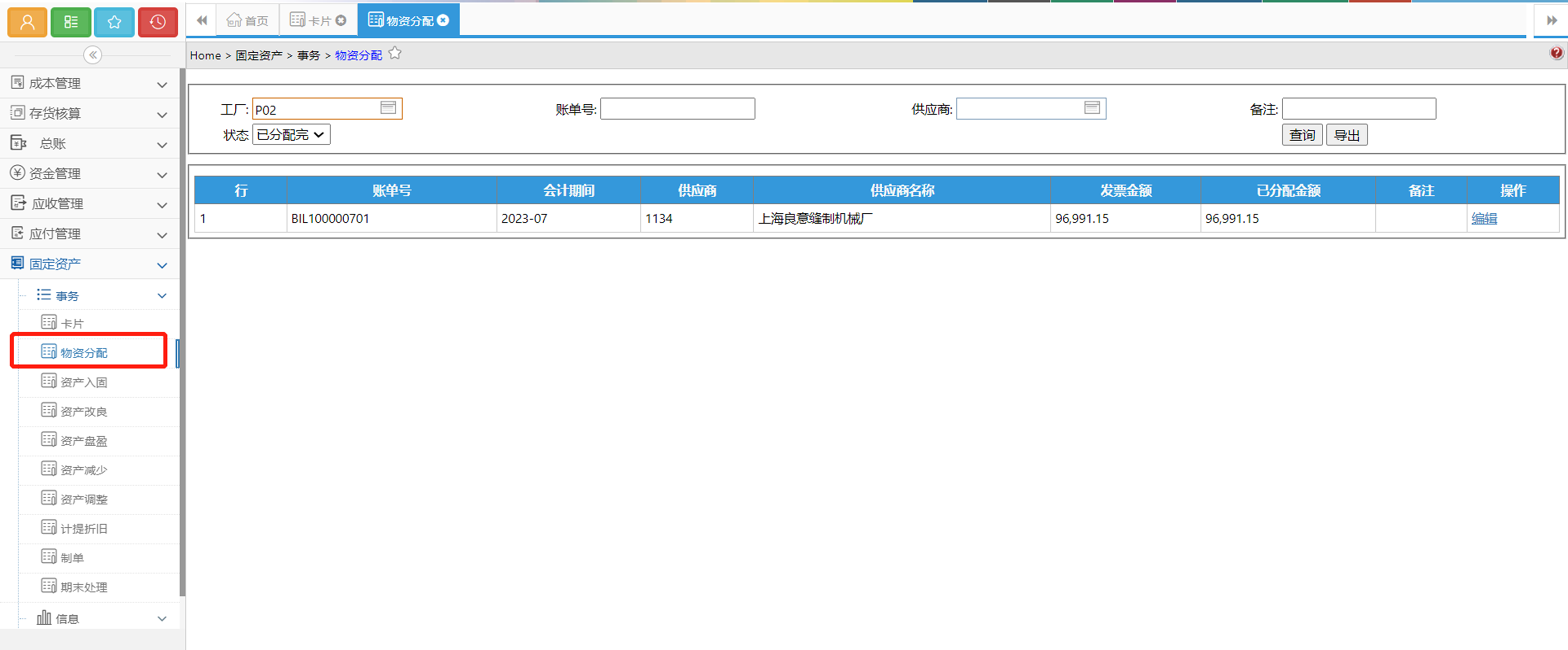Viewport: 1568px width, 650px height.
Task: Add page to favorites via breadcrumb star
Action: pos(395,54)
